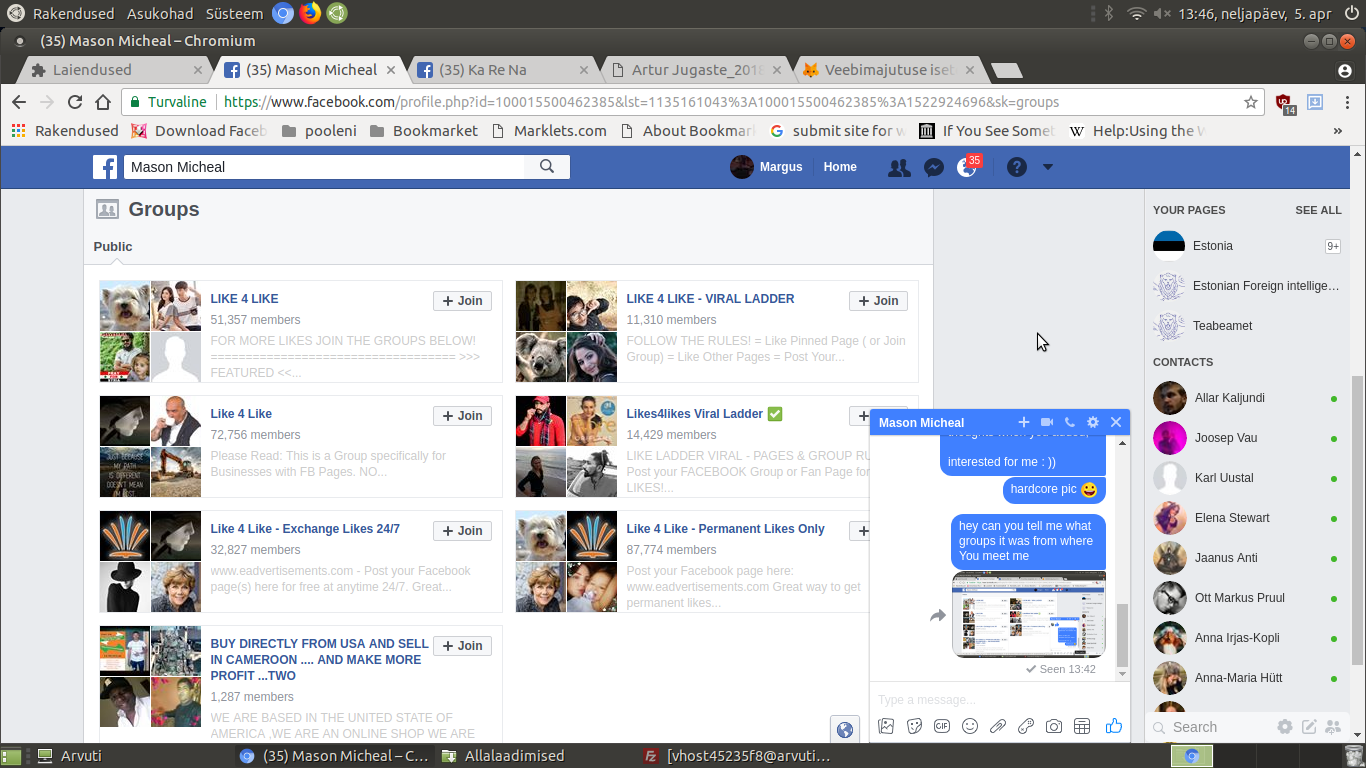Send a thumbs-up like in the chat
This screenshot has width=1366, height=768.
tap(1114, 726)
